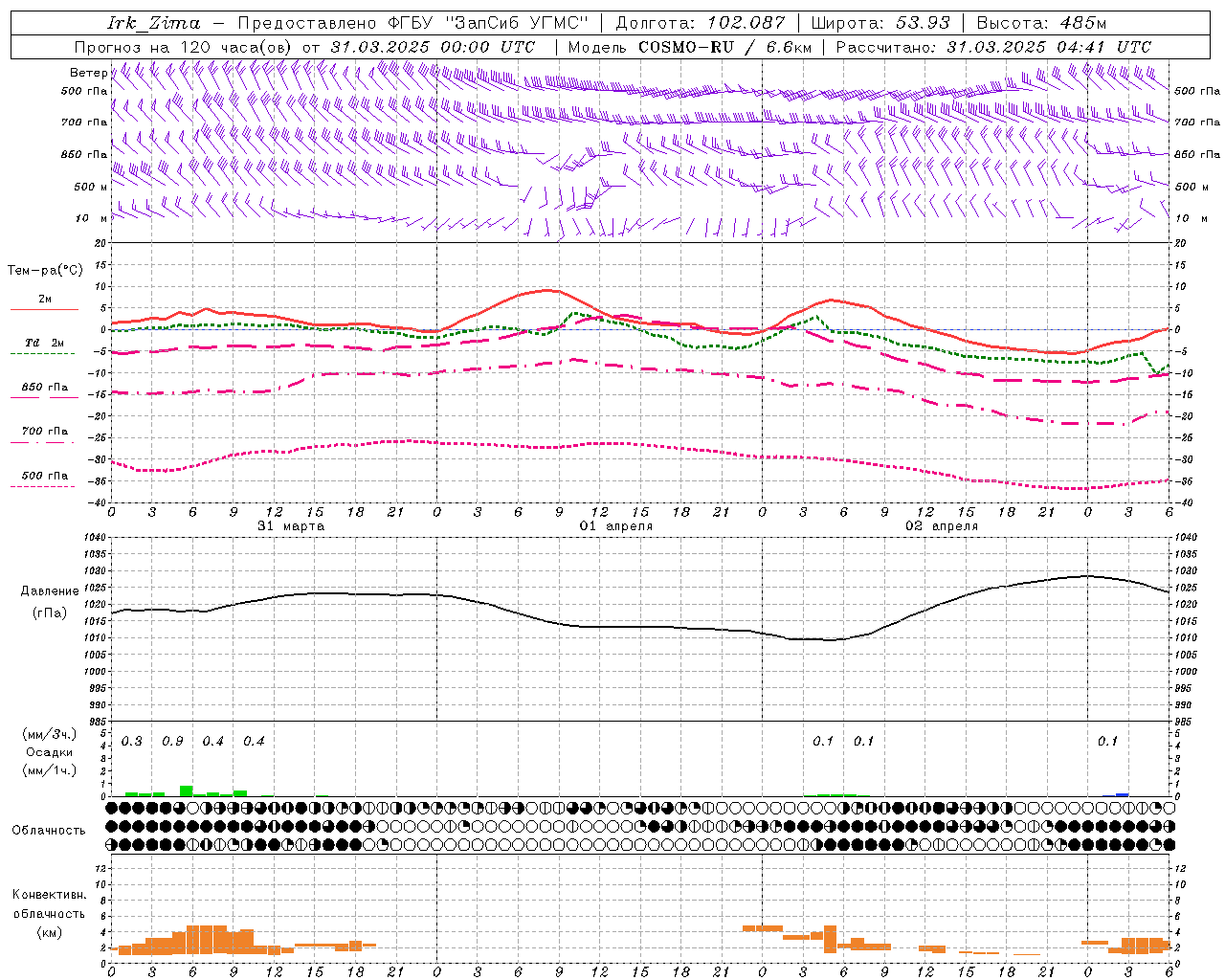The width and height of the screenshot is (1225, 980).
Task: Click the (км) unit under convective cloud label
Action: pos(49,932)
